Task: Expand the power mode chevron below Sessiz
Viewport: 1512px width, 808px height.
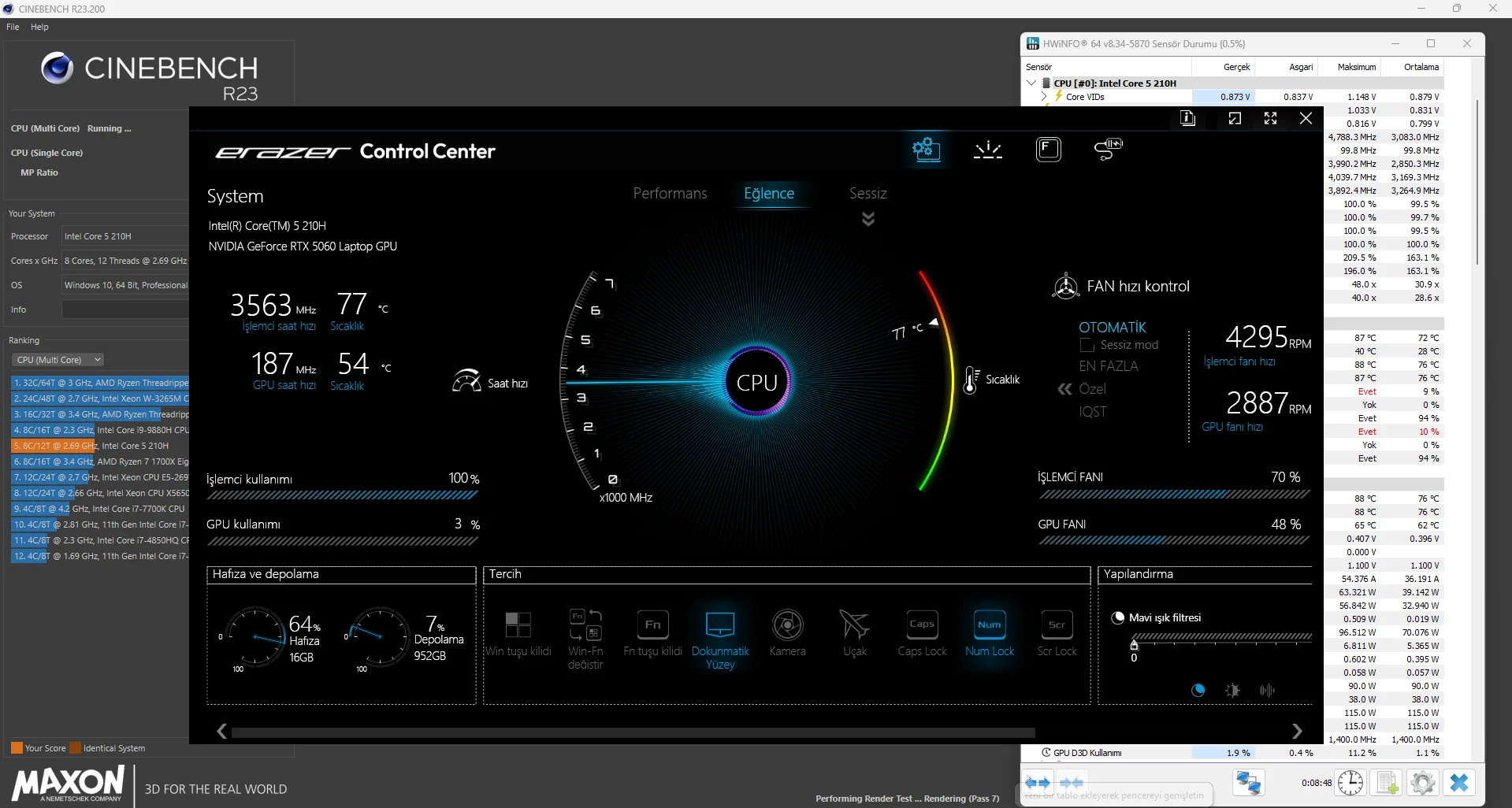Action: [868, 219]
